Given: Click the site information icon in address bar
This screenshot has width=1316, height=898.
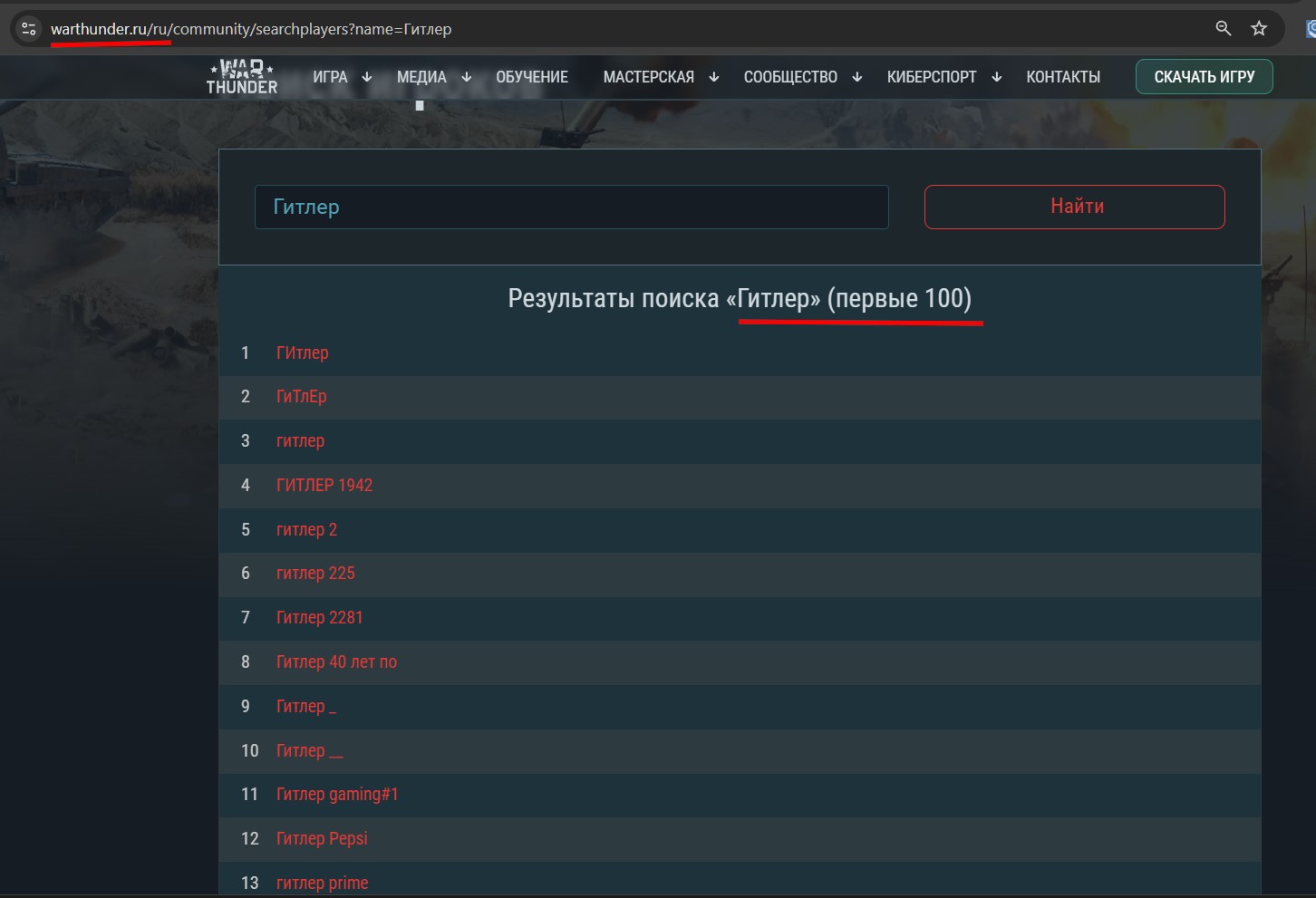Looking at the screenshot, I should 29,29.
